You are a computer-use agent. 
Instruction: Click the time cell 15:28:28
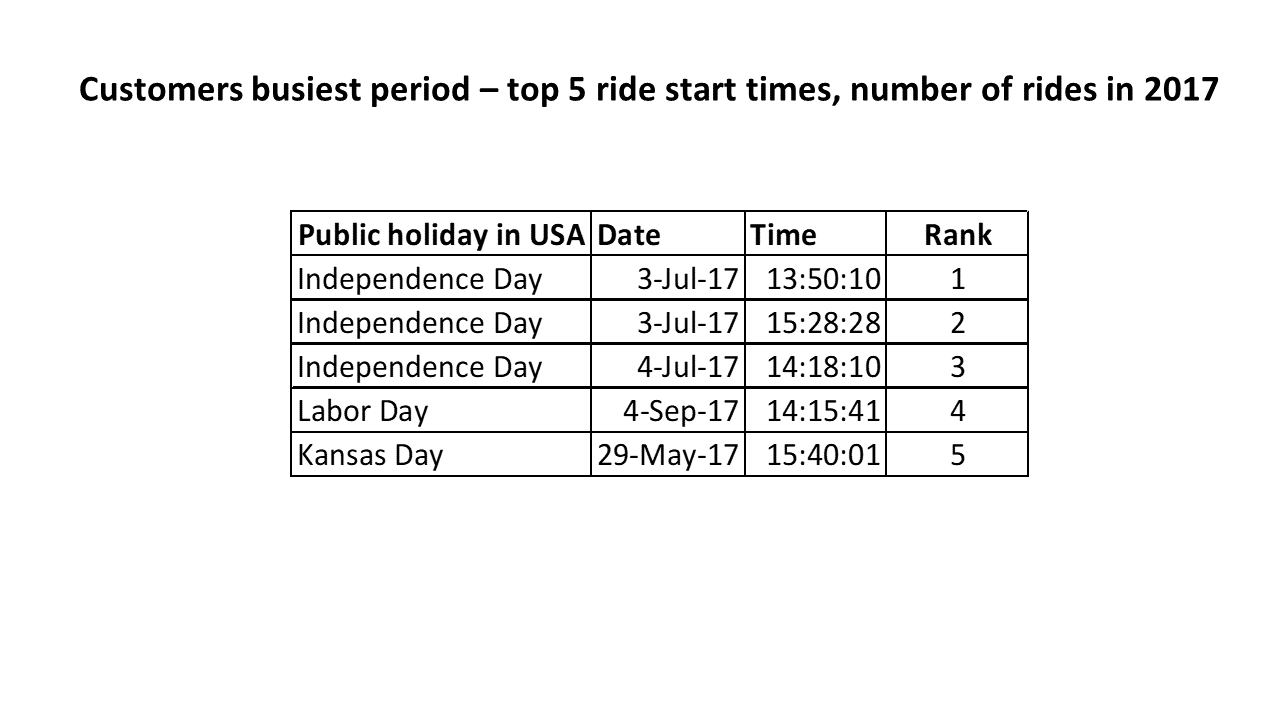tap(815, 322)
